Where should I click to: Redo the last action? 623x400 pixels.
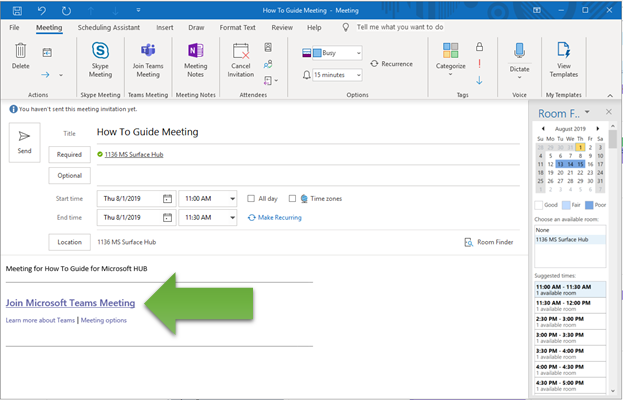click(x=66, y=10)
